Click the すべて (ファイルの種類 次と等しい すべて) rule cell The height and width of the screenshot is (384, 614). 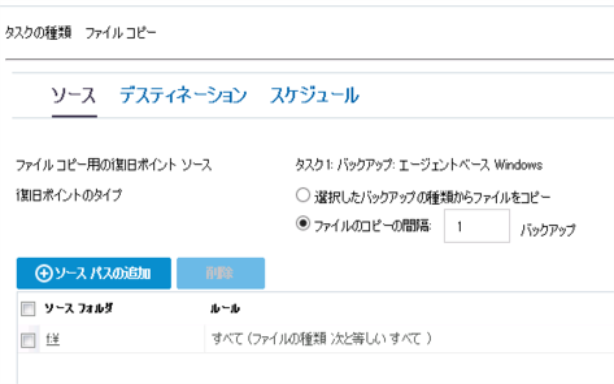tap(321, 339)
